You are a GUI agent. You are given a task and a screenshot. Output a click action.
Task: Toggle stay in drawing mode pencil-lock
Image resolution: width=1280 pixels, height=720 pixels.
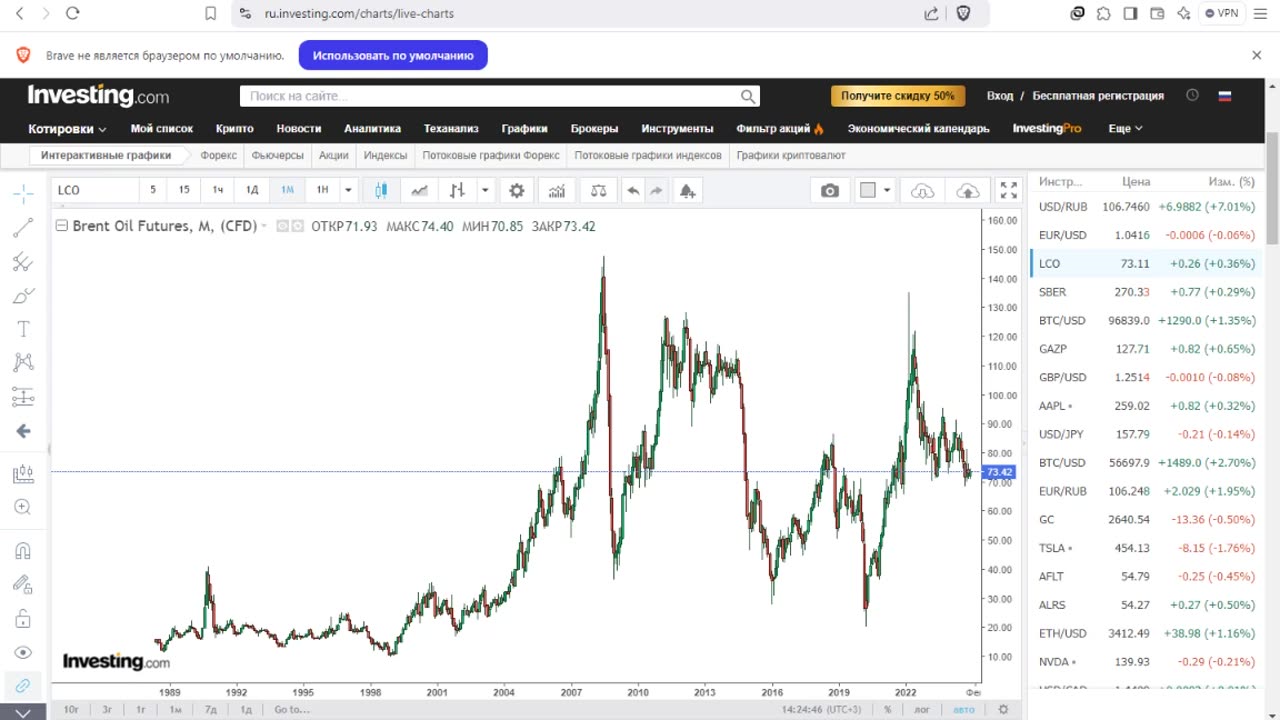23,584
